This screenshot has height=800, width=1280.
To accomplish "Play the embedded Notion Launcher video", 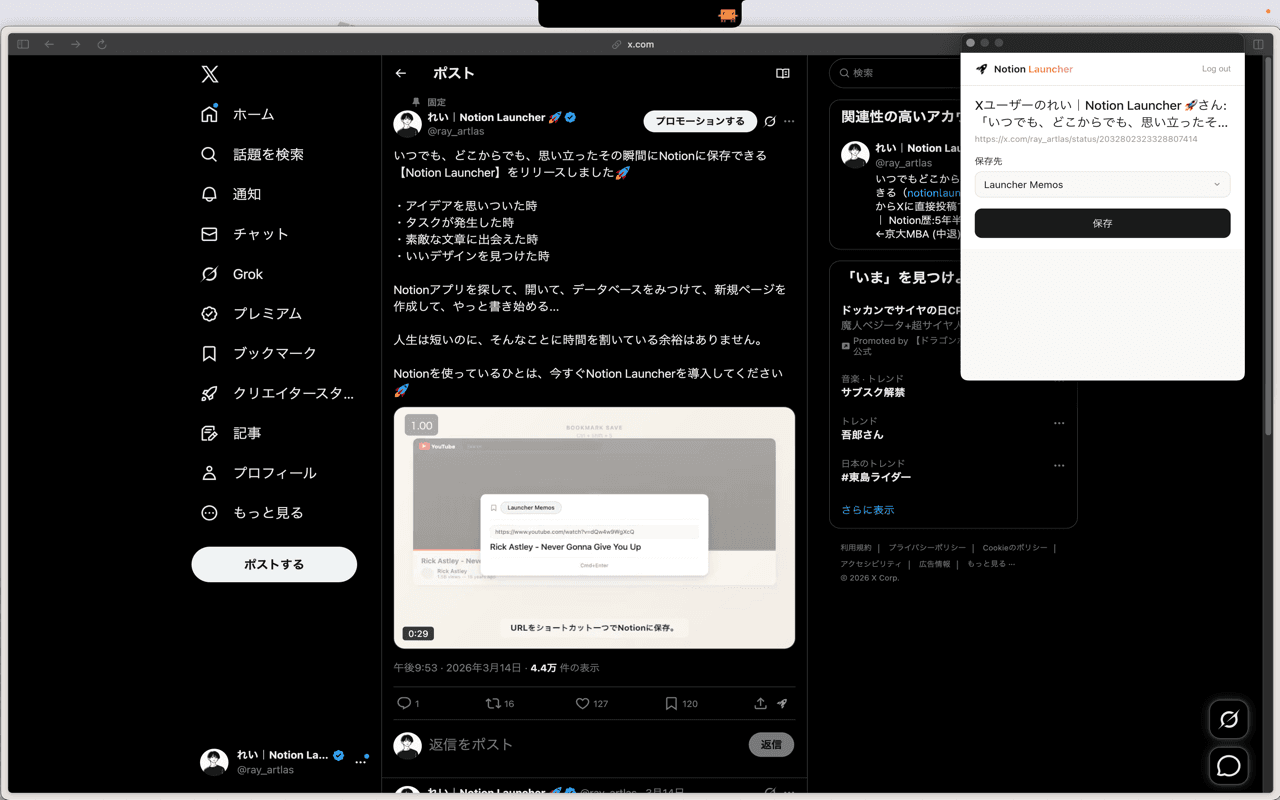I will point(594,527).
